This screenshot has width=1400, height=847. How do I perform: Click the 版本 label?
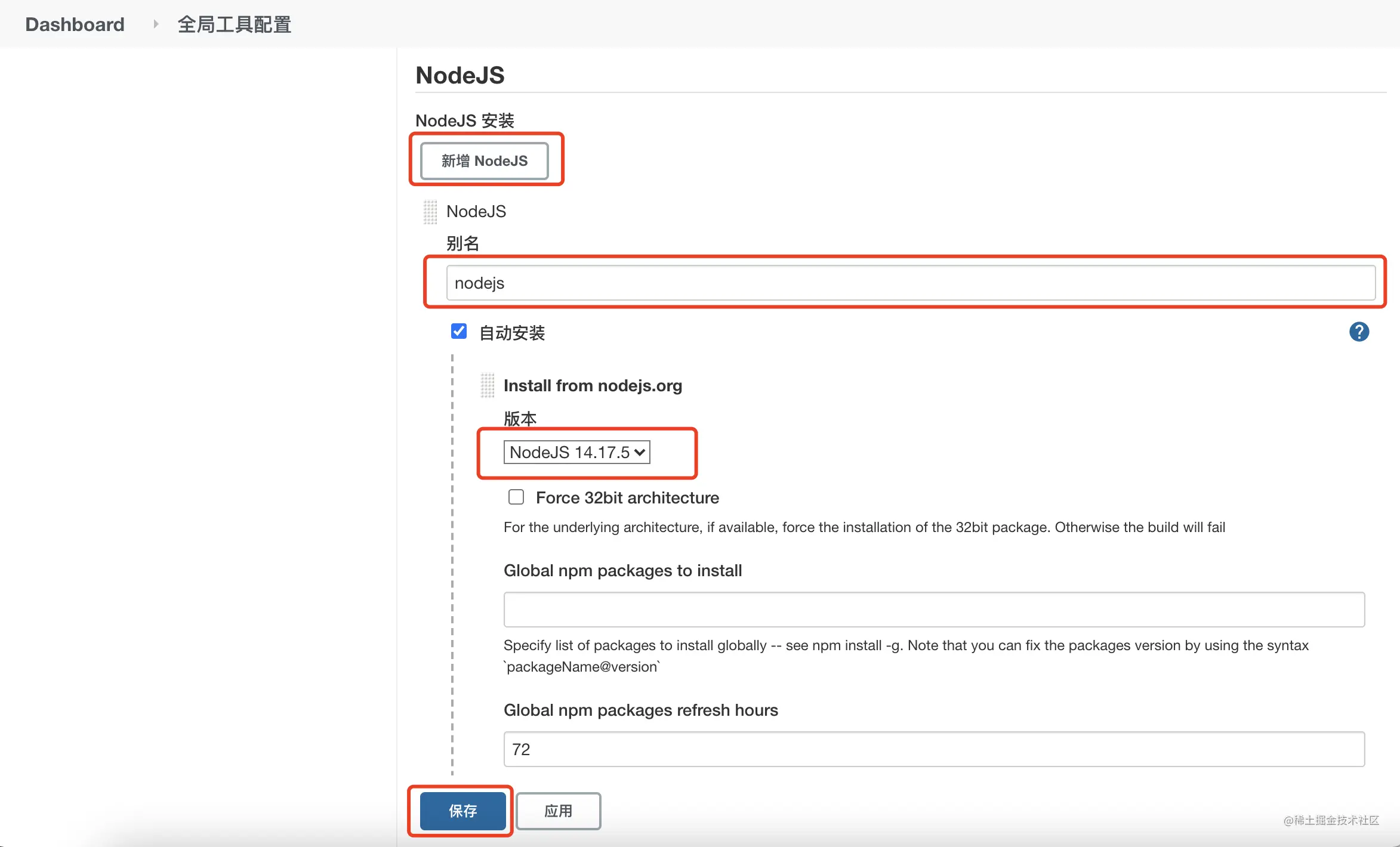tap(520, 419)
